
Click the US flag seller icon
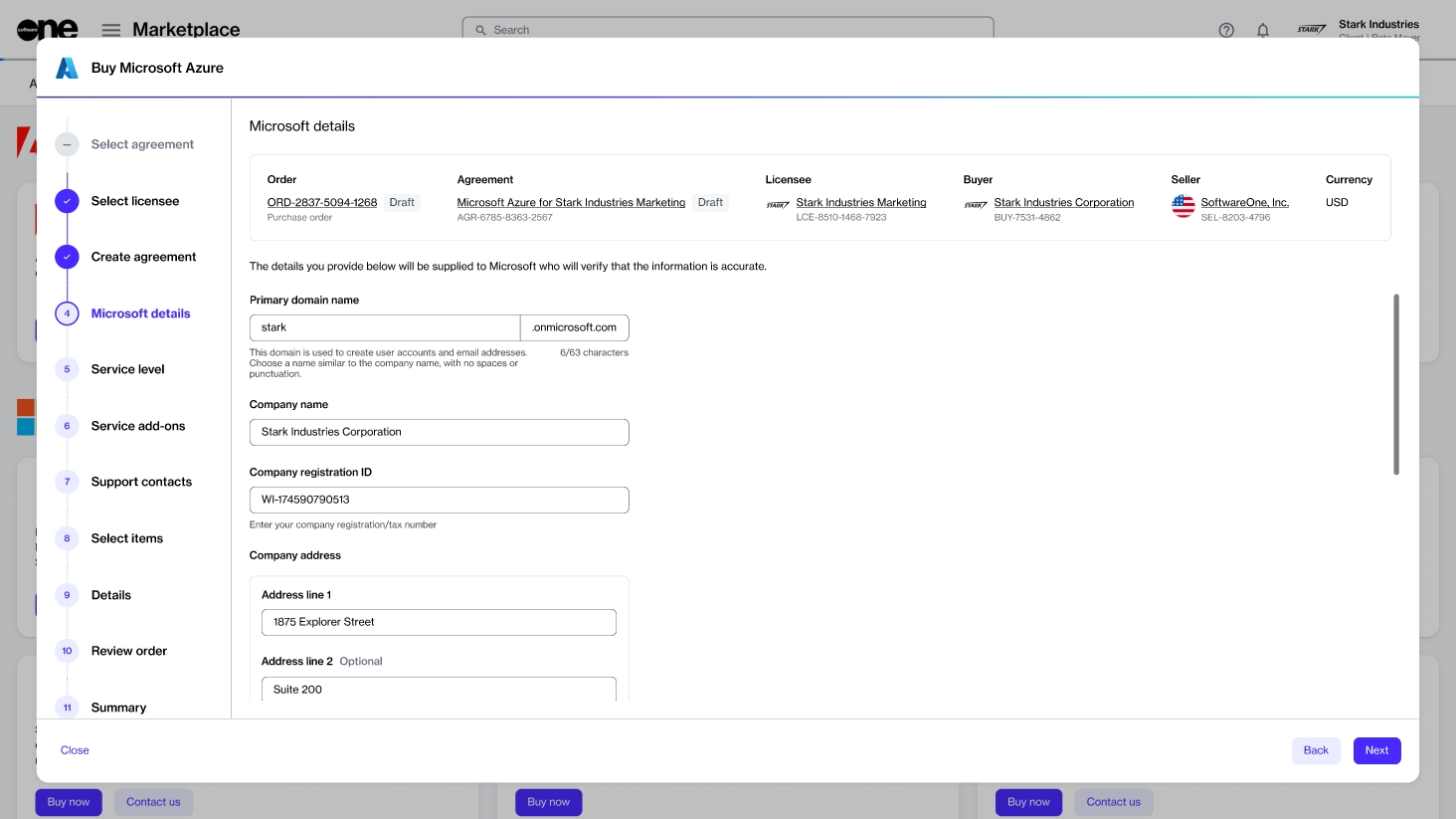click(1183, 206)
